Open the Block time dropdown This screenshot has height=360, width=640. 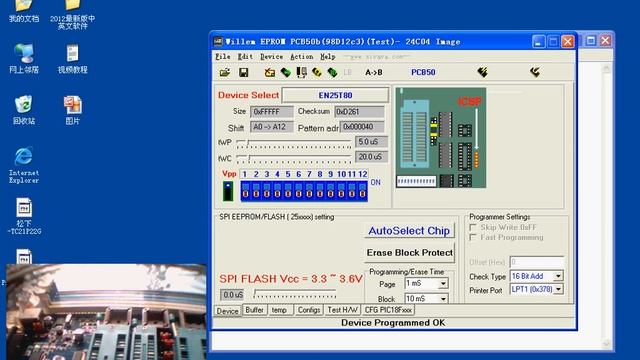443,299
